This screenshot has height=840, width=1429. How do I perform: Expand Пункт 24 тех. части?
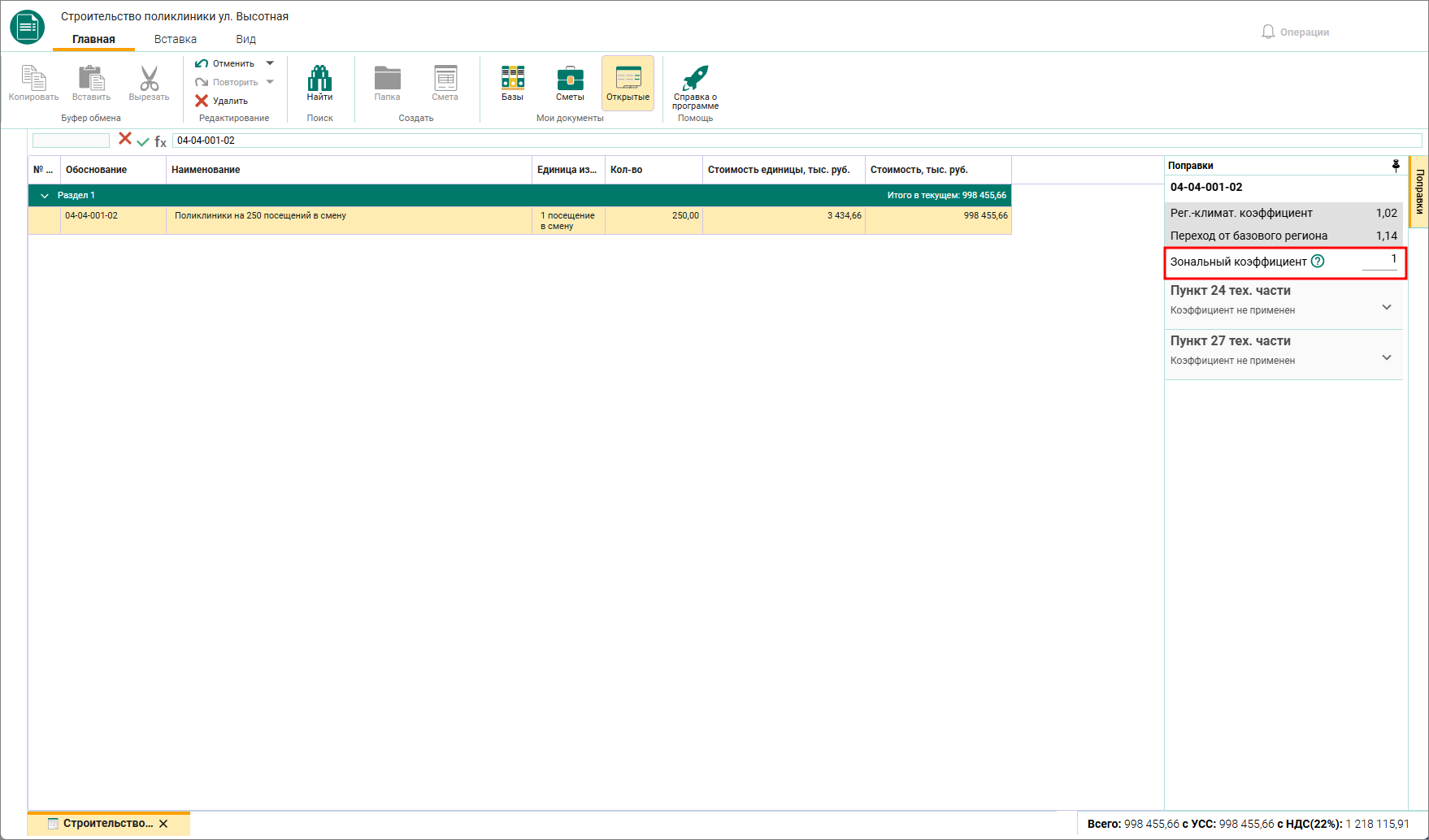(x=1387, y=307)
